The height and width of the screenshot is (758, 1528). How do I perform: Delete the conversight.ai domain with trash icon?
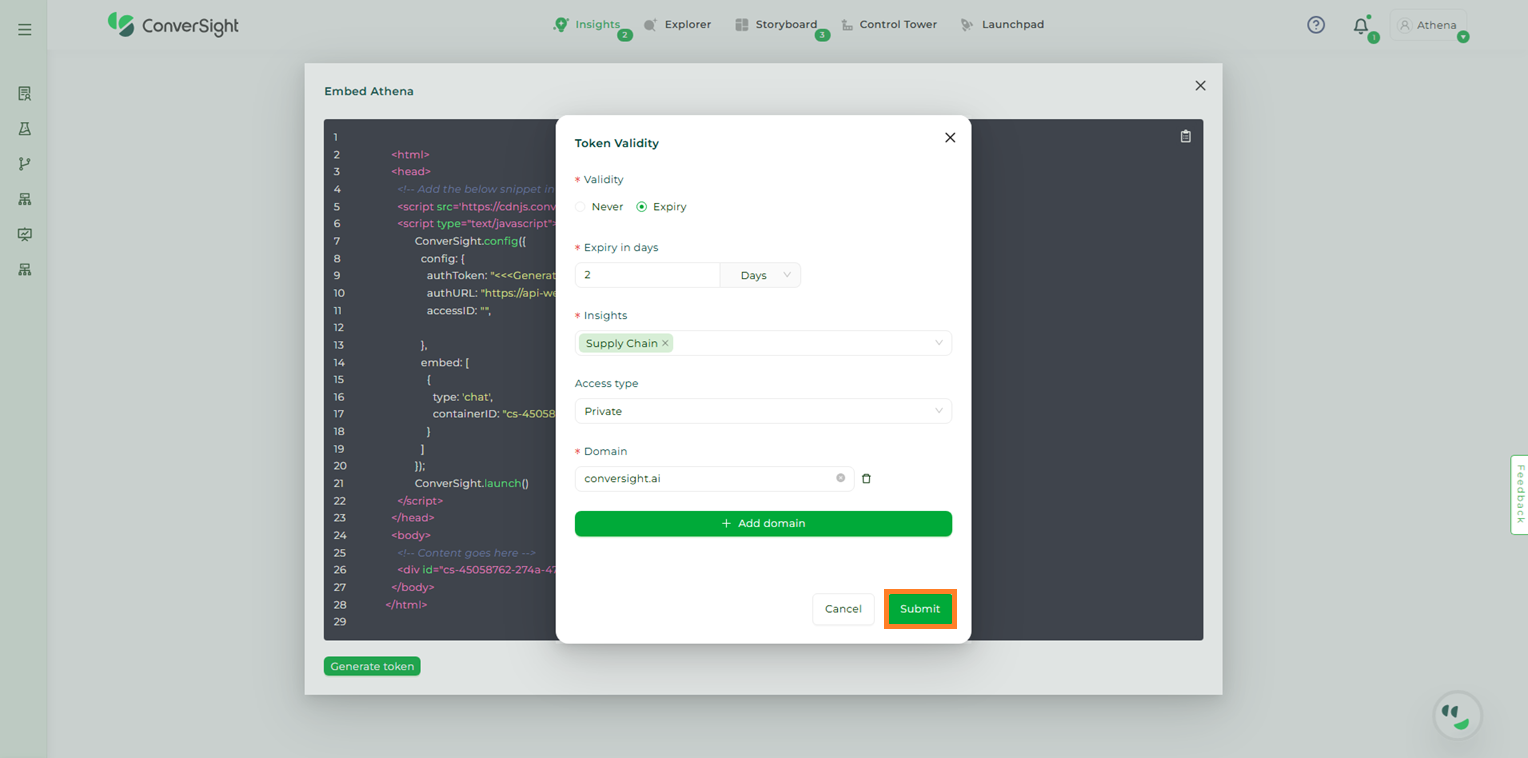coord(866,479)
